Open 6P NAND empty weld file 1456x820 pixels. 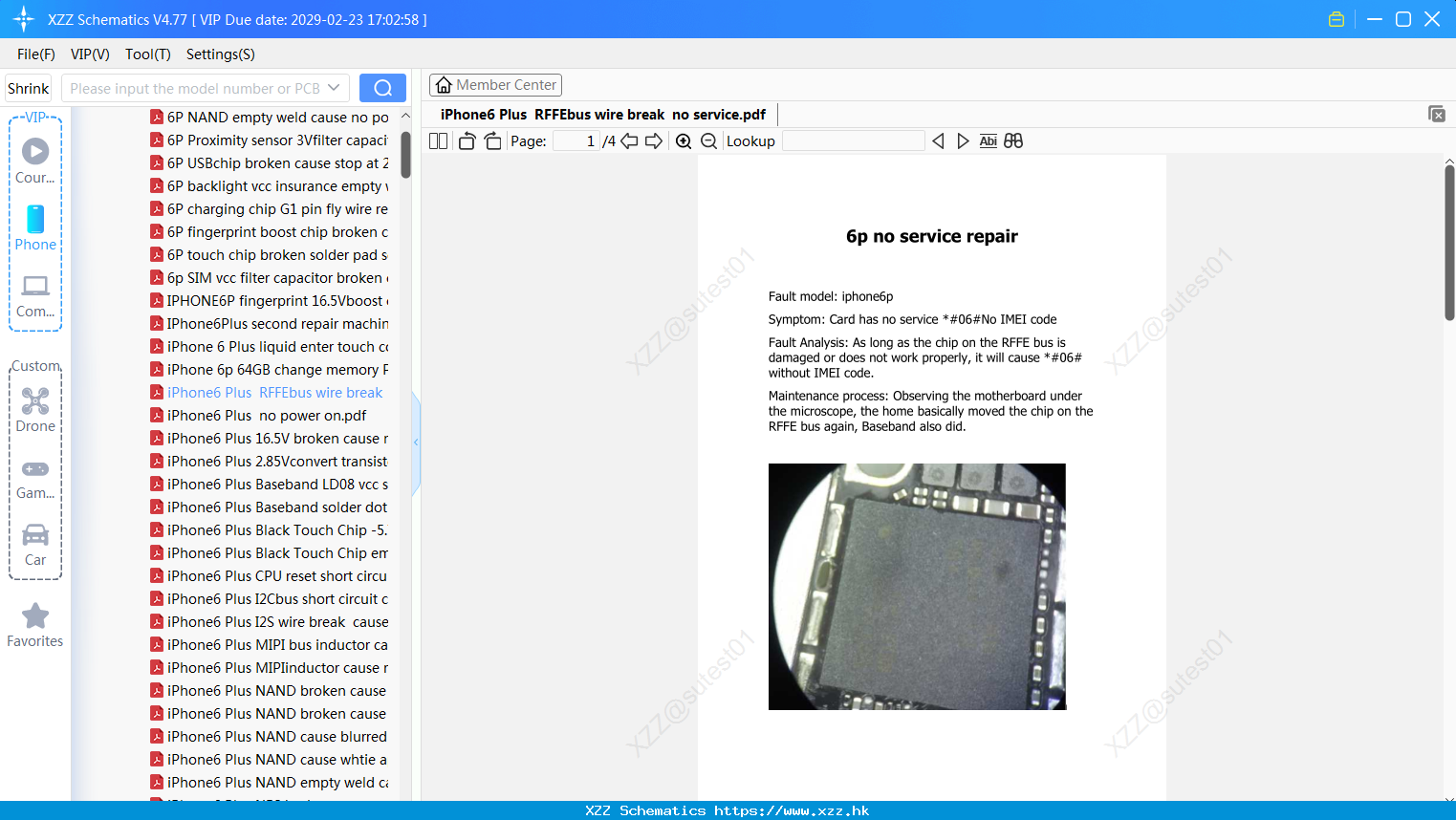(x=270, y=117)
